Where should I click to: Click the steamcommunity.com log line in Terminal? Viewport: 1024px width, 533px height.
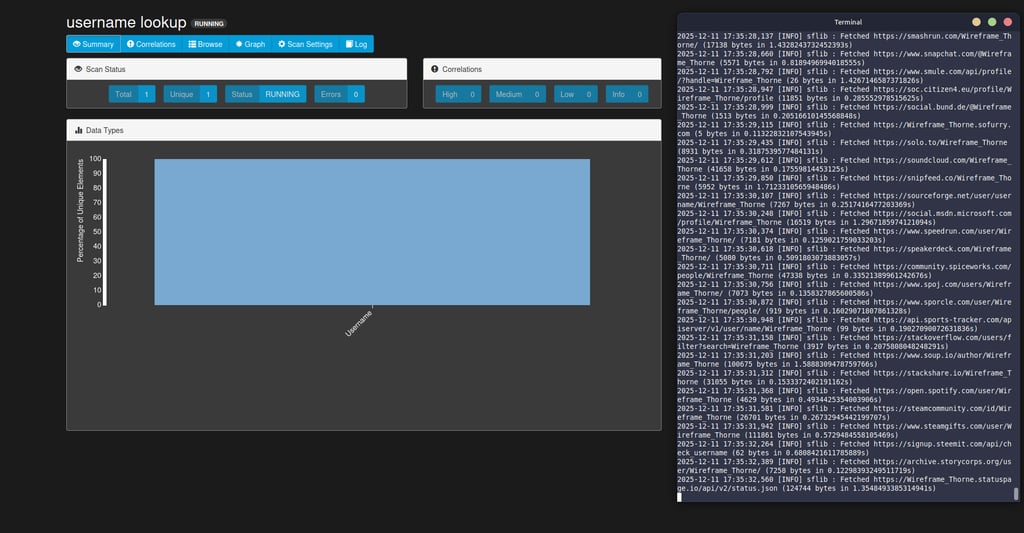point(844,413)
